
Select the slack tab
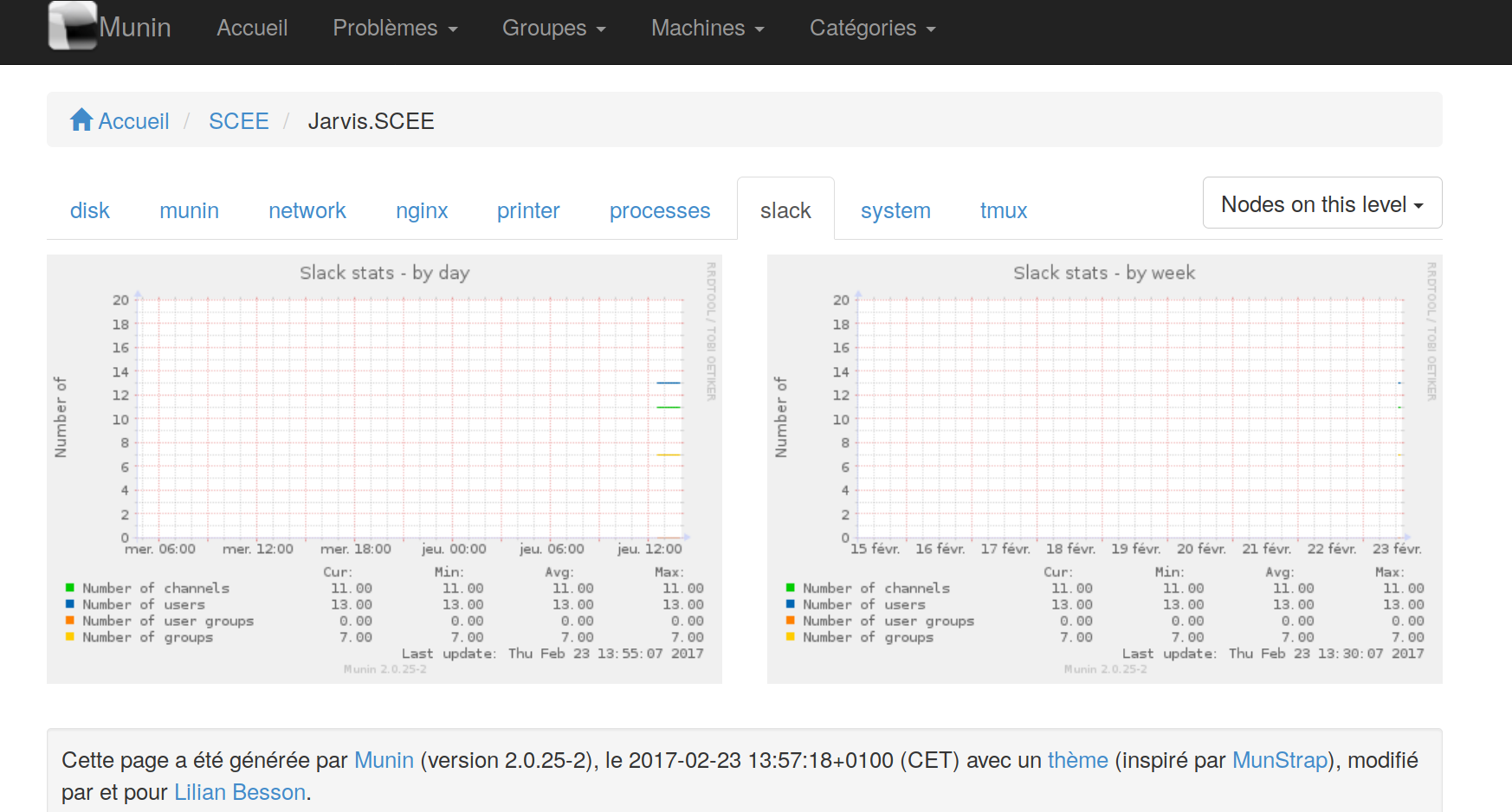coord(785,210)
